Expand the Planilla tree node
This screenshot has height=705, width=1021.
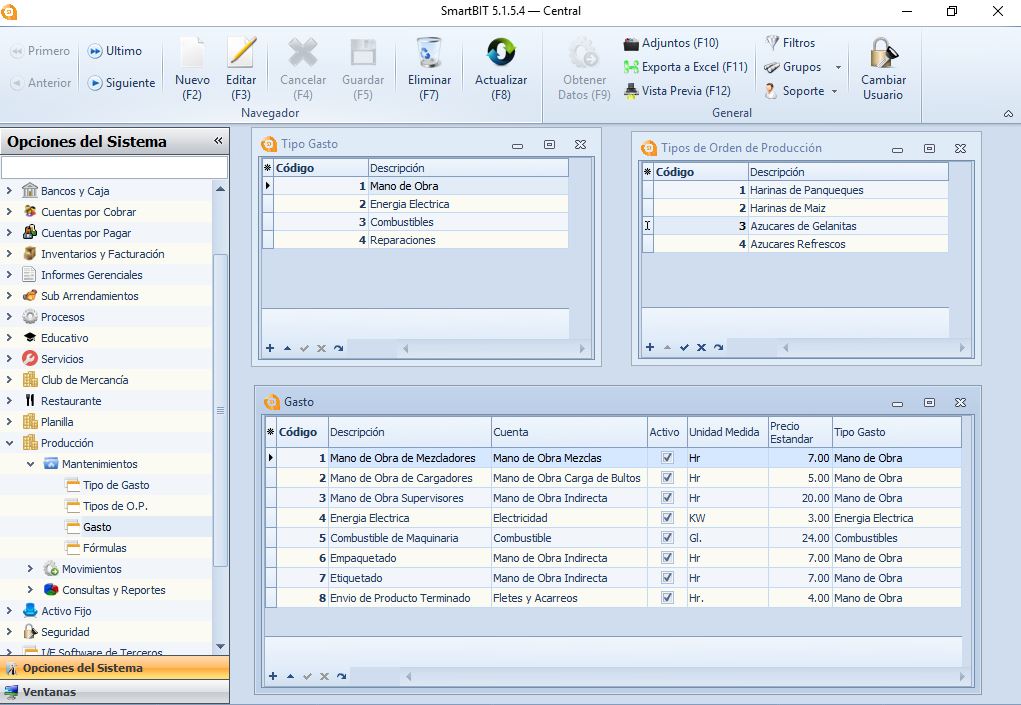pyautogui.click(x=9, y=422)
